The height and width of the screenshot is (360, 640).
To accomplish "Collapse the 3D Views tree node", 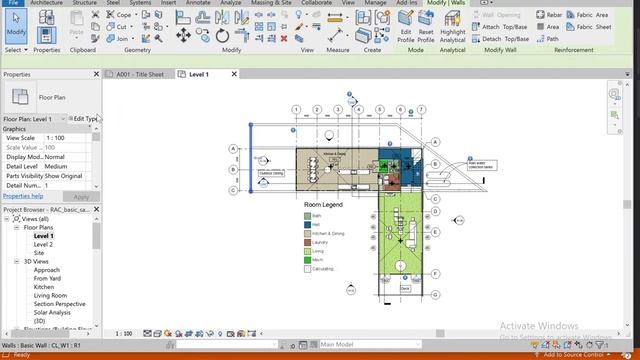I will coord(17,262).
